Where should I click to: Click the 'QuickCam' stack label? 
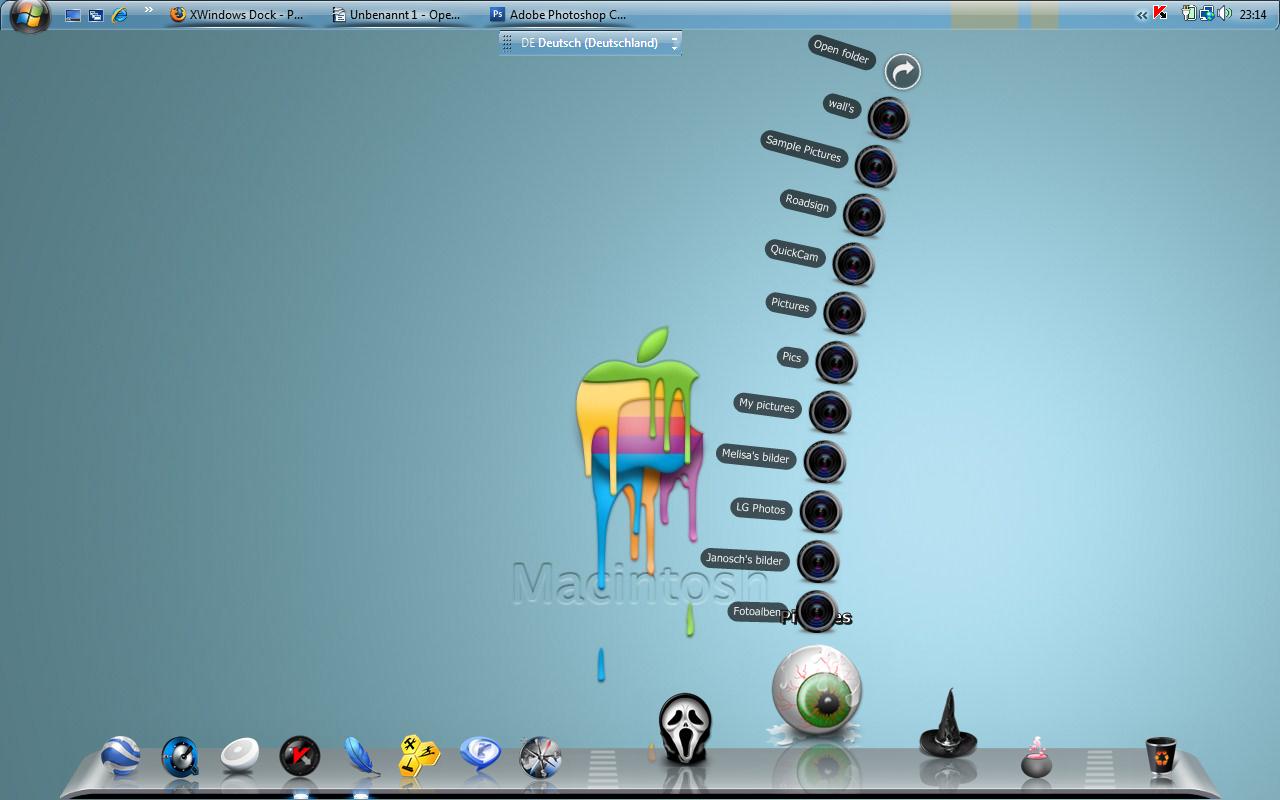tap(794, 253)
